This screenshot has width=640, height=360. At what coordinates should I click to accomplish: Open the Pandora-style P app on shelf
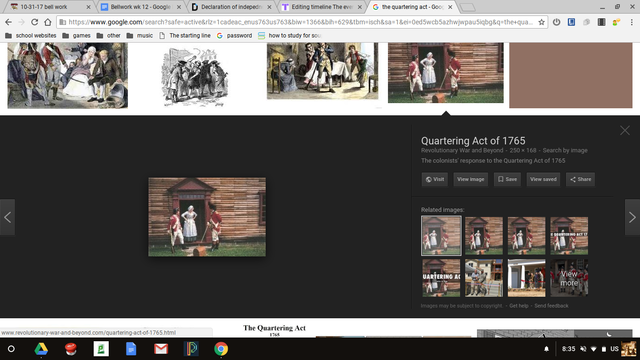coord(191,349)
